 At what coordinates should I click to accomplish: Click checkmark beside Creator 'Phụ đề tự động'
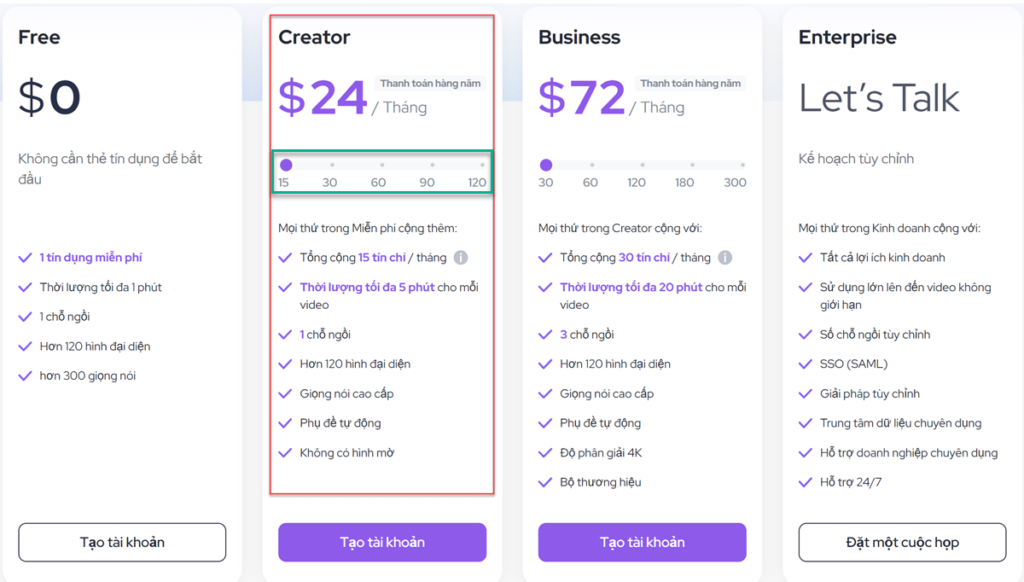[x=285, y=423]
